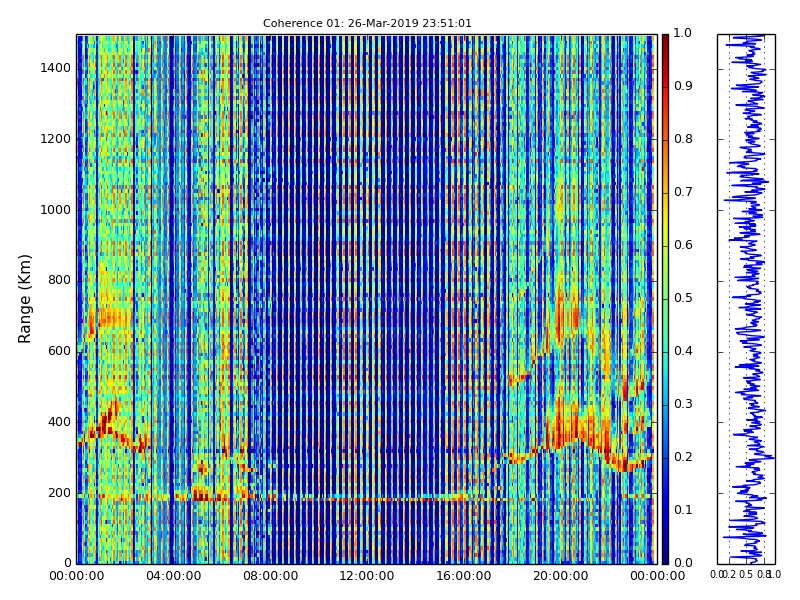This screenshot has height=600, width=800.
Task: Click the blue coherence profile line plot
Action: (746, 299)
